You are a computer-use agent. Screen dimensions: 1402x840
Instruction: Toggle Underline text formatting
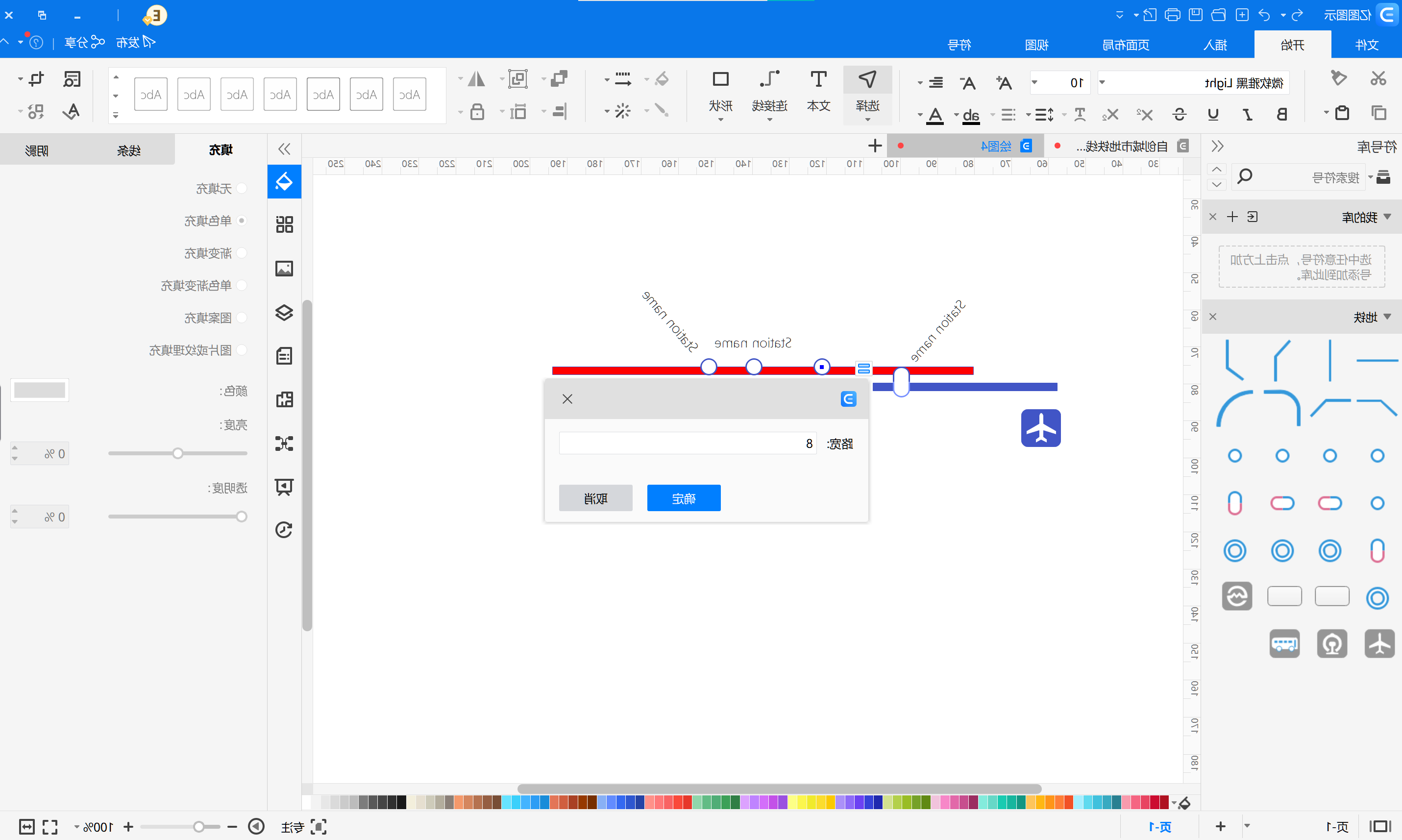click(1213, 114)
